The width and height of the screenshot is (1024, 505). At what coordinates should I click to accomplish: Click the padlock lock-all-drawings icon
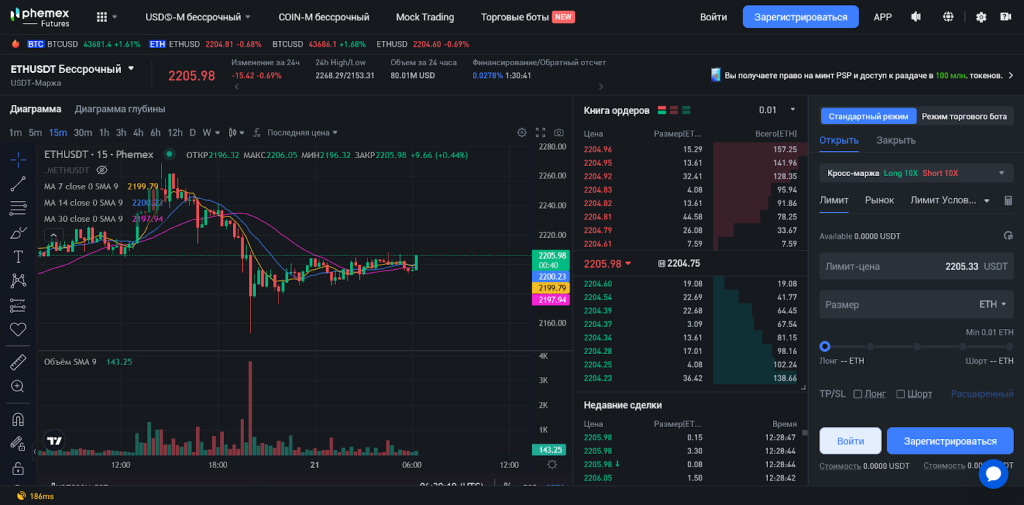click(x=18, y=468)
